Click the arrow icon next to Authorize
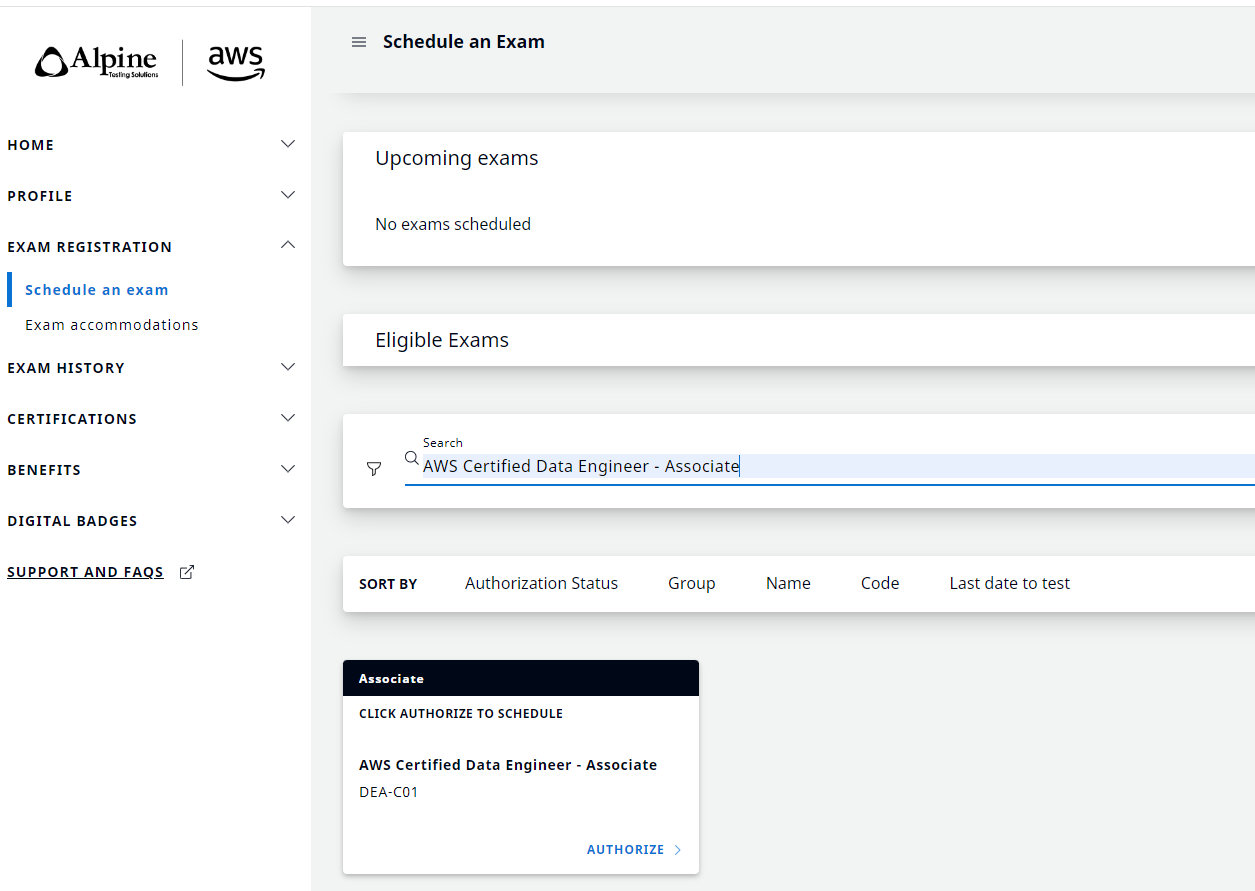This screenshot has height=891, width=1255. point(678,850)
